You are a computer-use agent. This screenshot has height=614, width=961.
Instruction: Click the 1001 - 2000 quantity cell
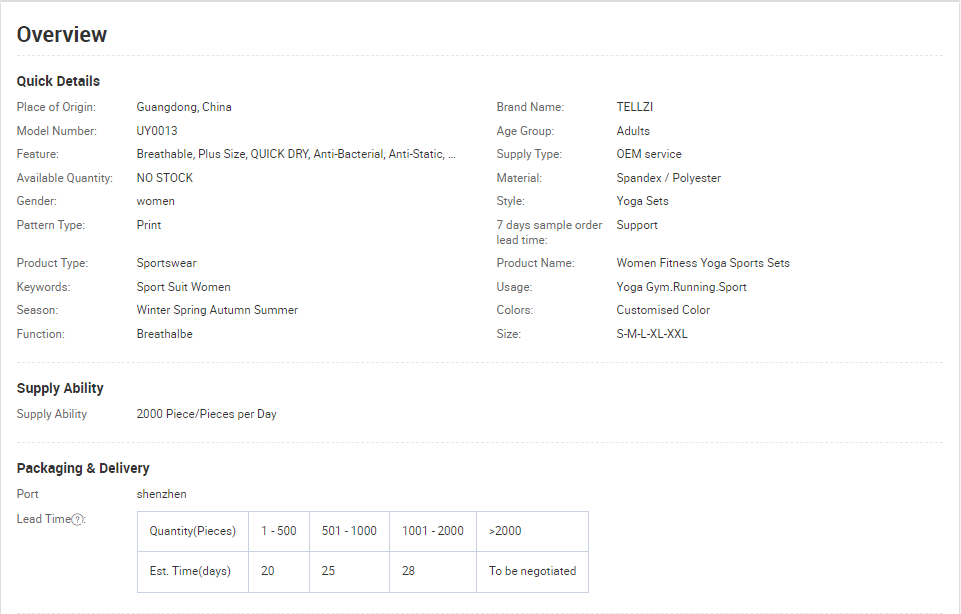[x=433, y=531]
